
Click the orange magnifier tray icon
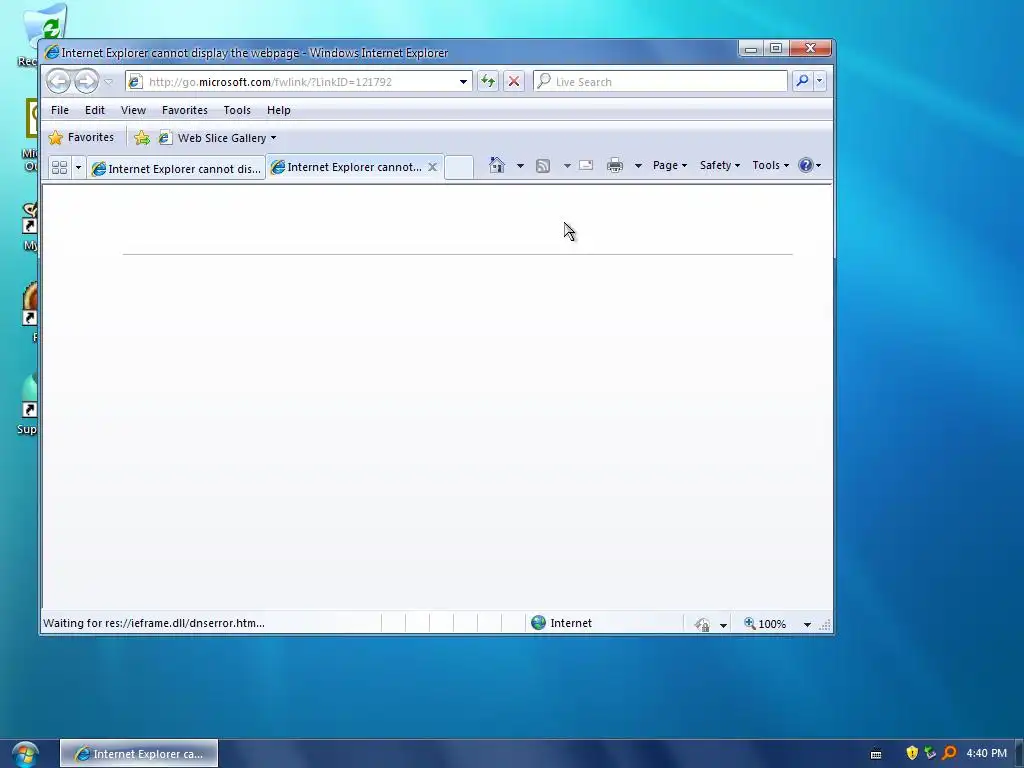tap(950, 754)
